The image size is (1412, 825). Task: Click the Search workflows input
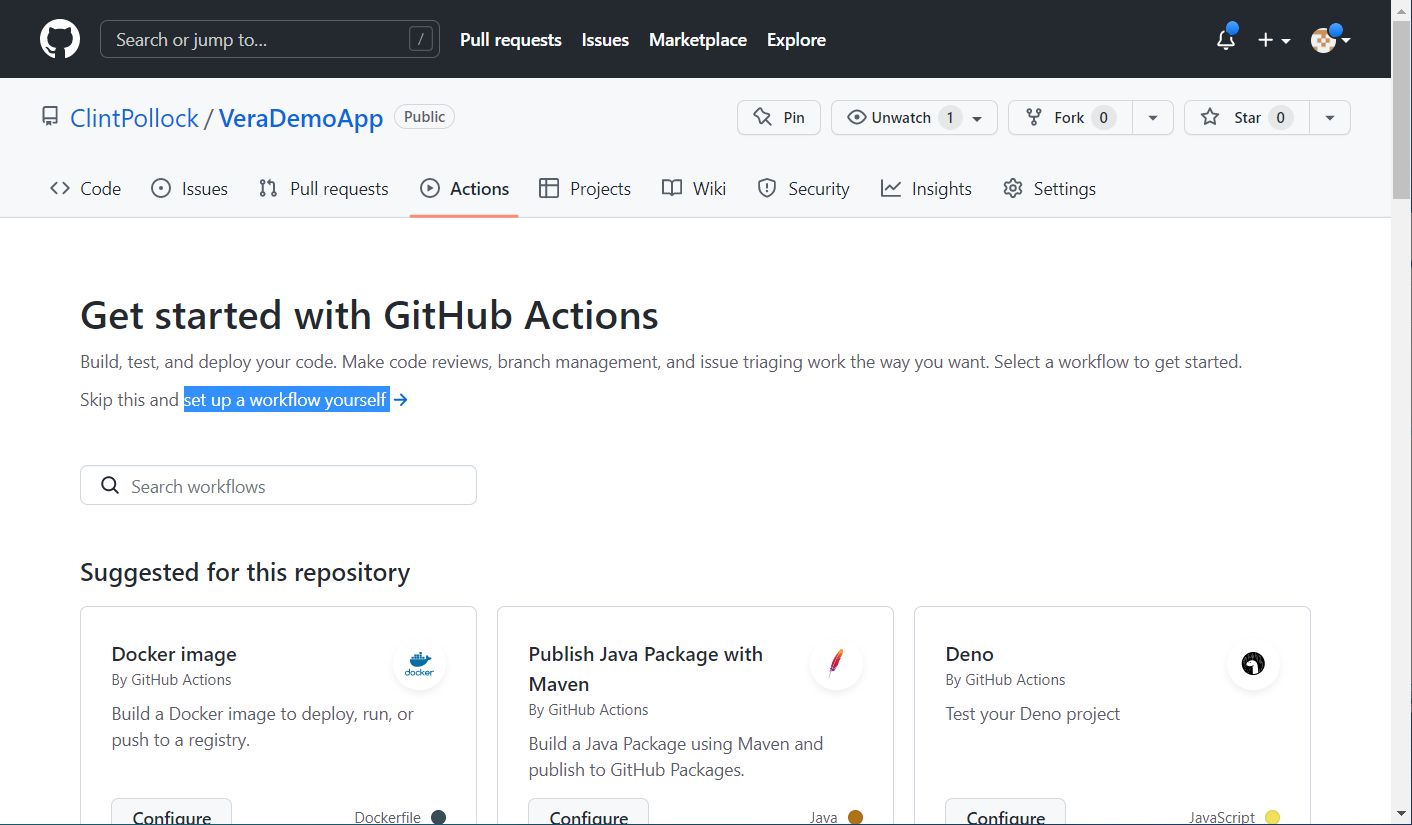click(278, 485)
